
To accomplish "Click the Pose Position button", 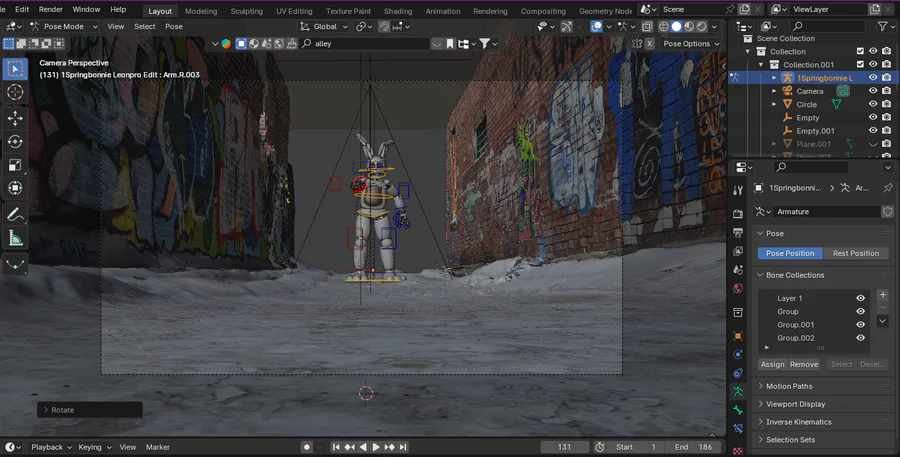I will tap(790, 253).
